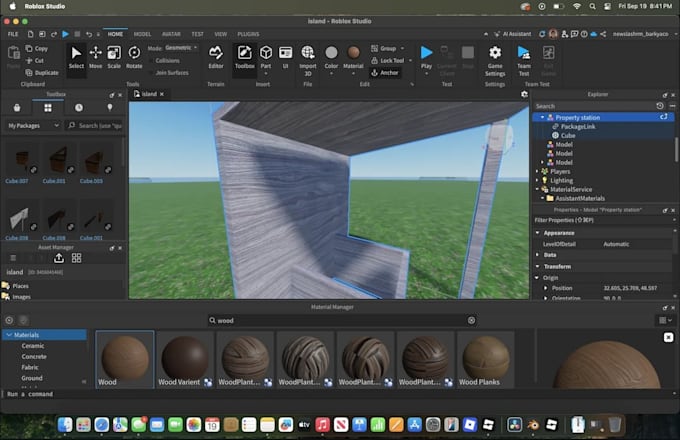Cut the selection

[x=35, y=61]
